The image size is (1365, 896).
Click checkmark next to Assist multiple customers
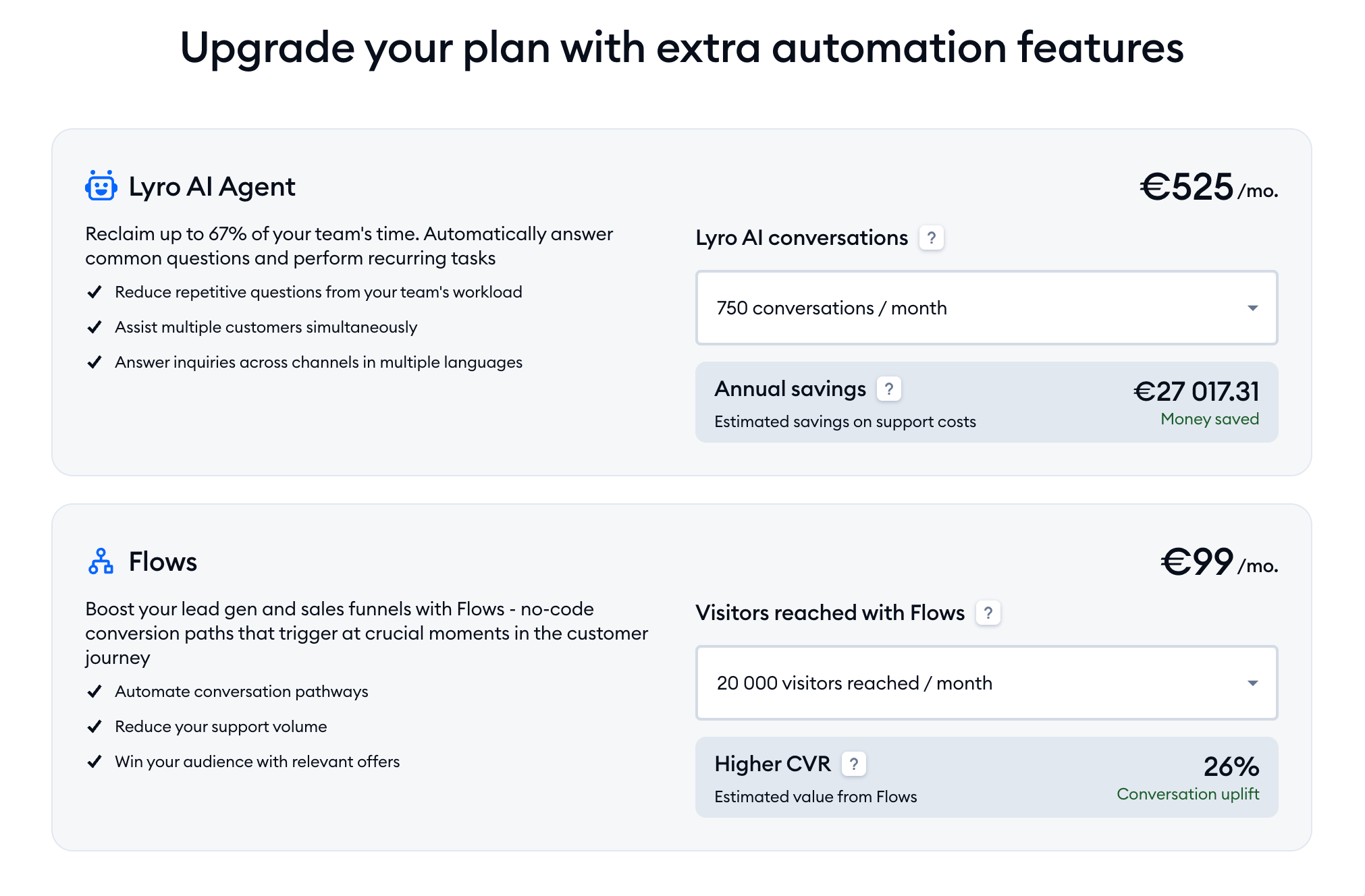[95, 327]
